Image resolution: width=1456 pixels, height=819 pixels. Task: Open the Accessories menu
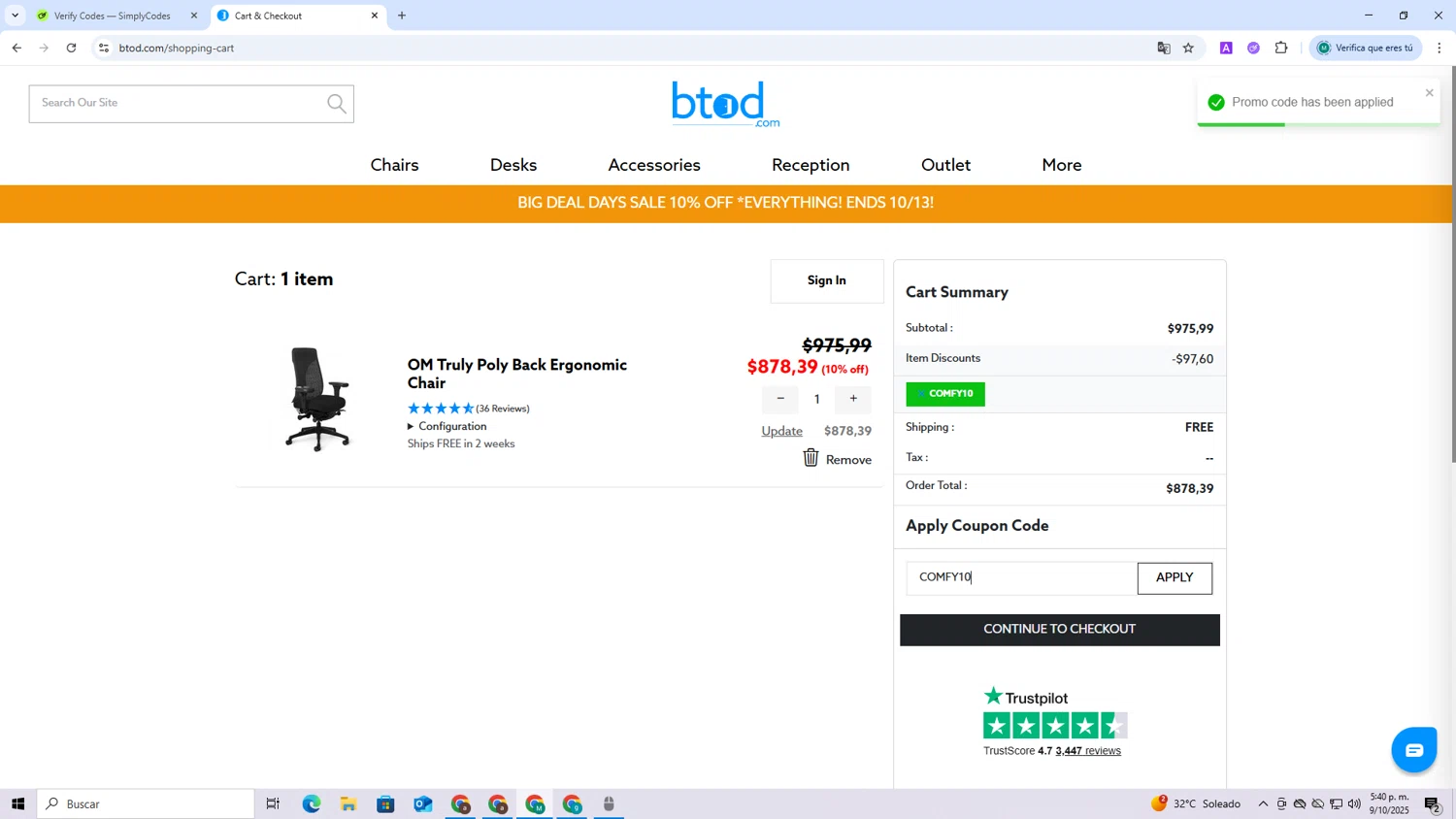point(654,165)
